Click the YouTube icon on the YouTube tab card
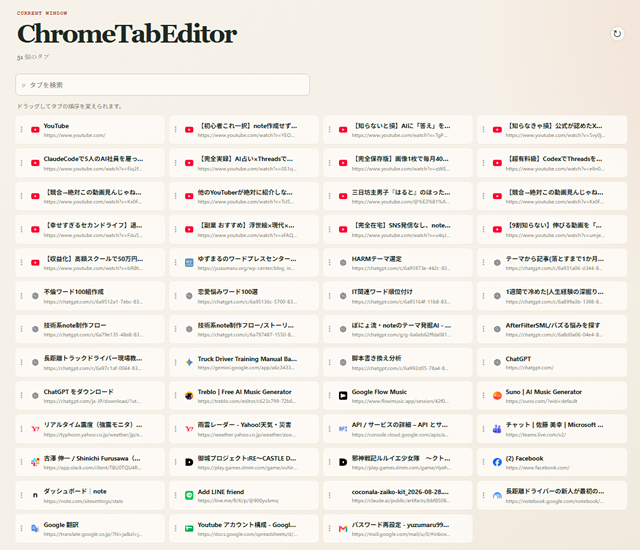 35,130
